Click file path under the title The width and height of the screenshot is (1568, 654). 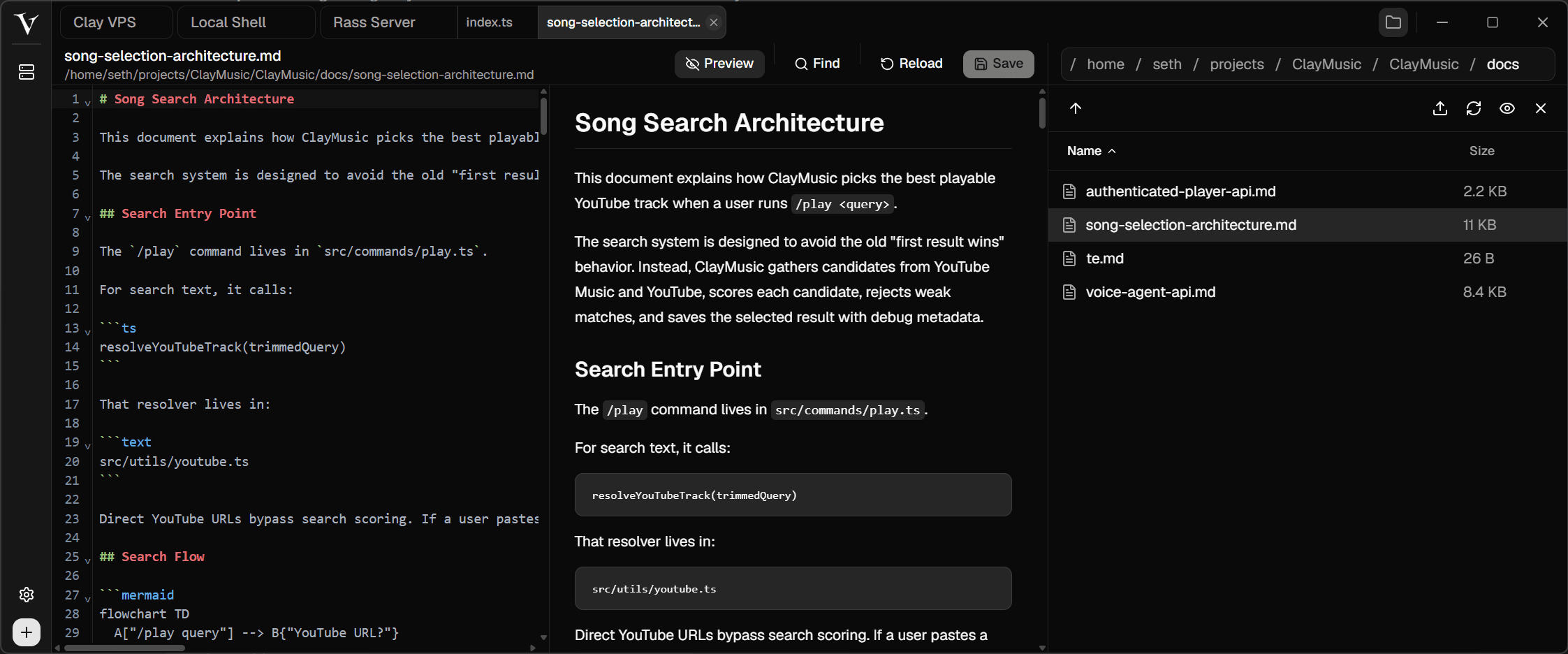coord(299,75)
